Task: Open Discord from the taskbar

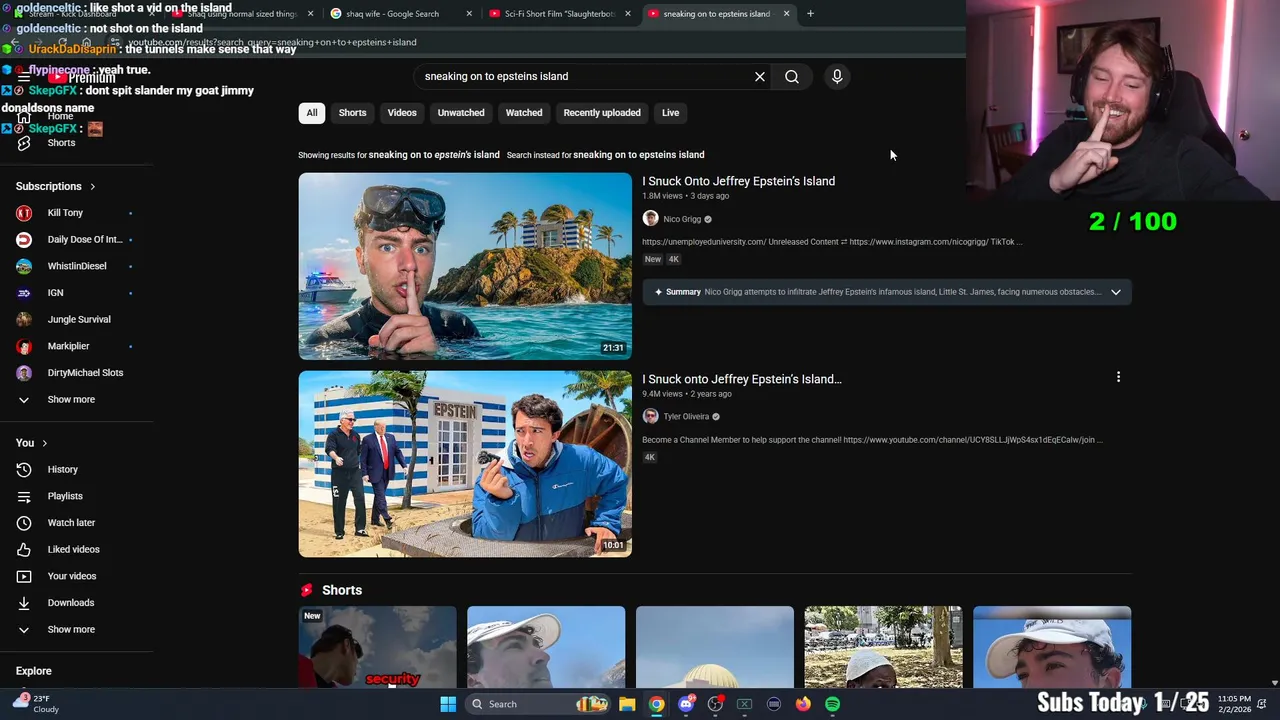Action: pyautogui.click(x=686, y=704)
